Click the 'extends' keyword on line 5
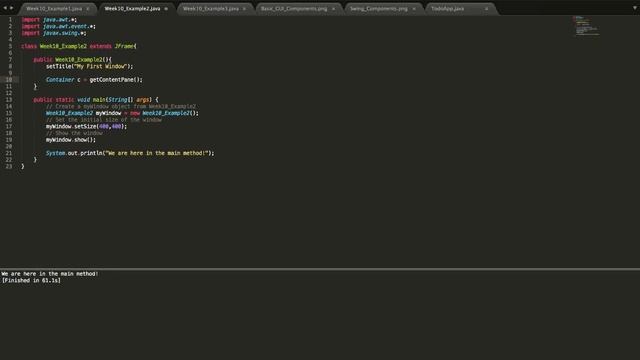 pos(100,46)
